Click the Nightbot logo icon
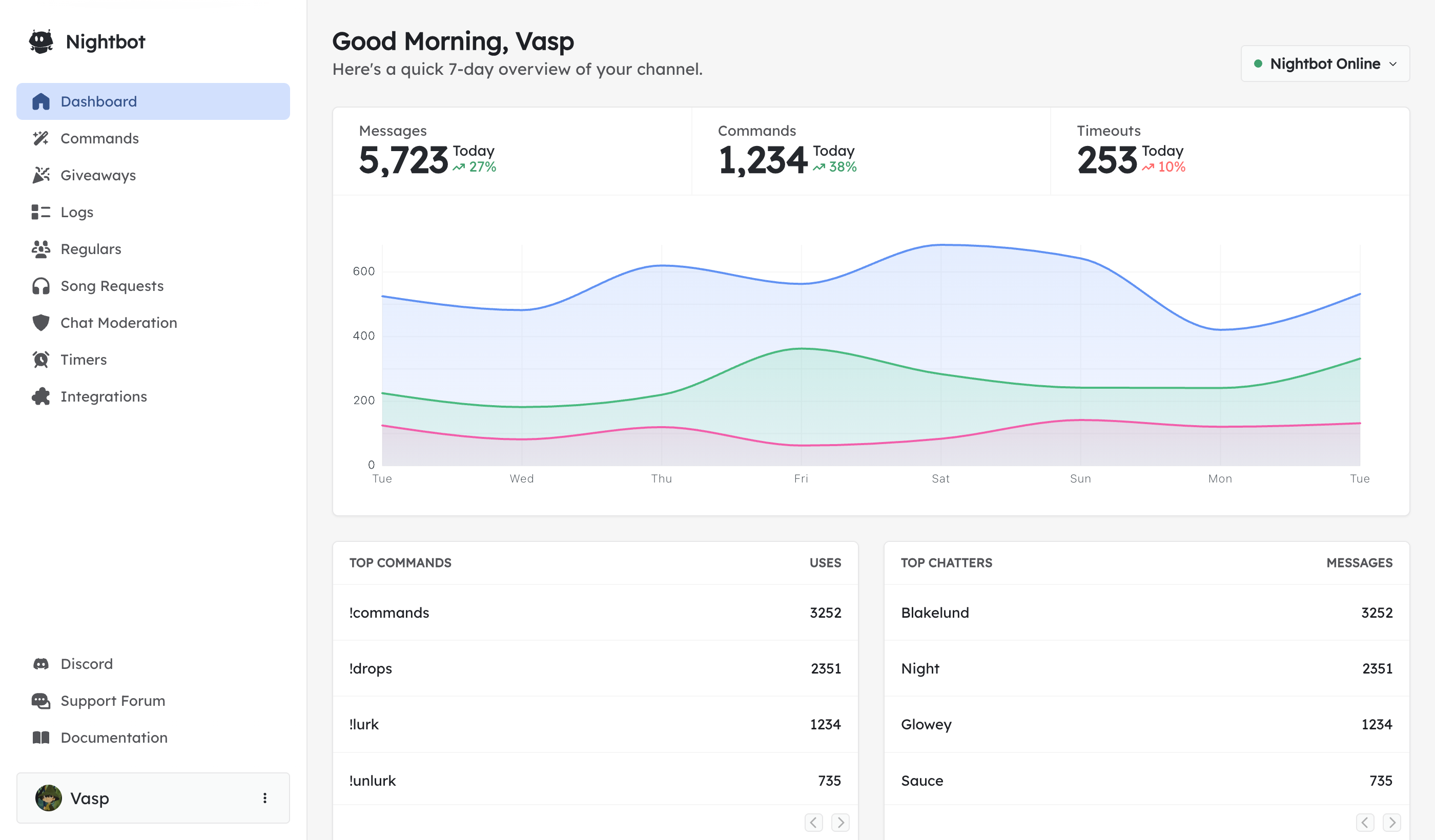The height and width of the screenshot is (840, 1435). coord(41,41)
